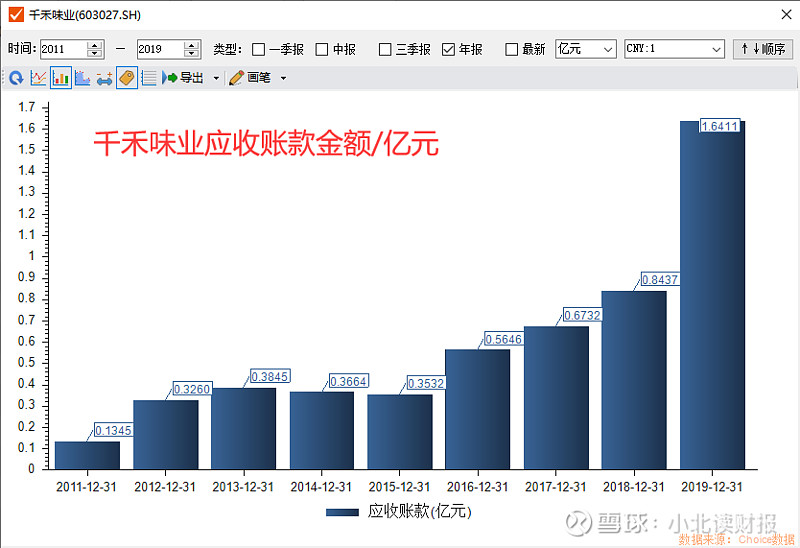Click the 0.3845 data label
This screenshot has height=548, width=800.
[270, 377]
